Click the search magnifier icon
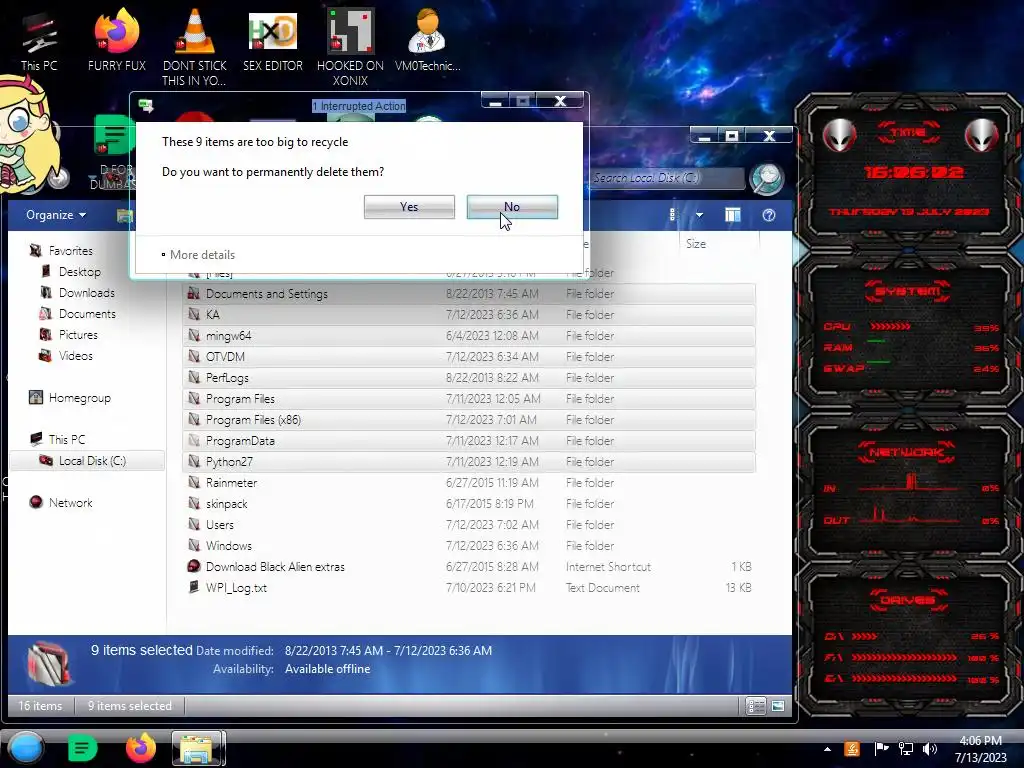This screenshot has height=768, width=1024. click(x=767, y=178)
